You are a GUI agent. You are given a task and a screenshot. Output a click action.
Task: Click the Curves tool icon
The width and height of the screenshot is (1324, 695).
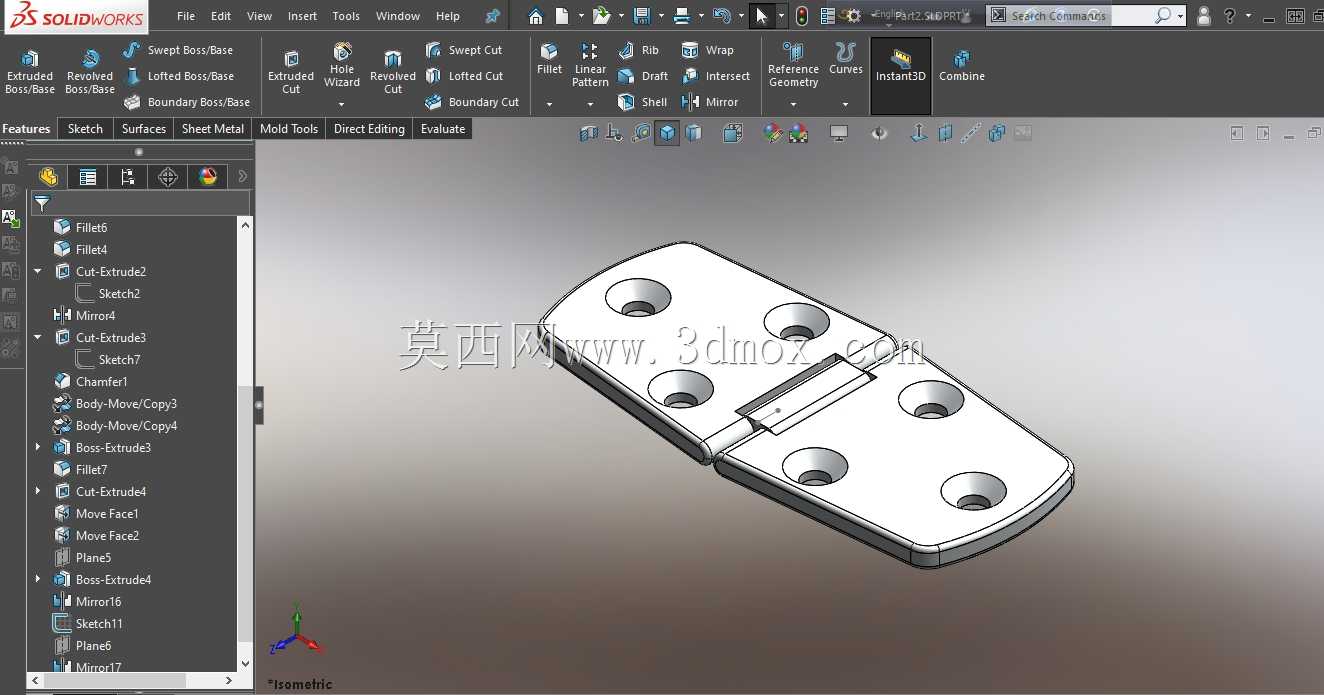[845, 59]
